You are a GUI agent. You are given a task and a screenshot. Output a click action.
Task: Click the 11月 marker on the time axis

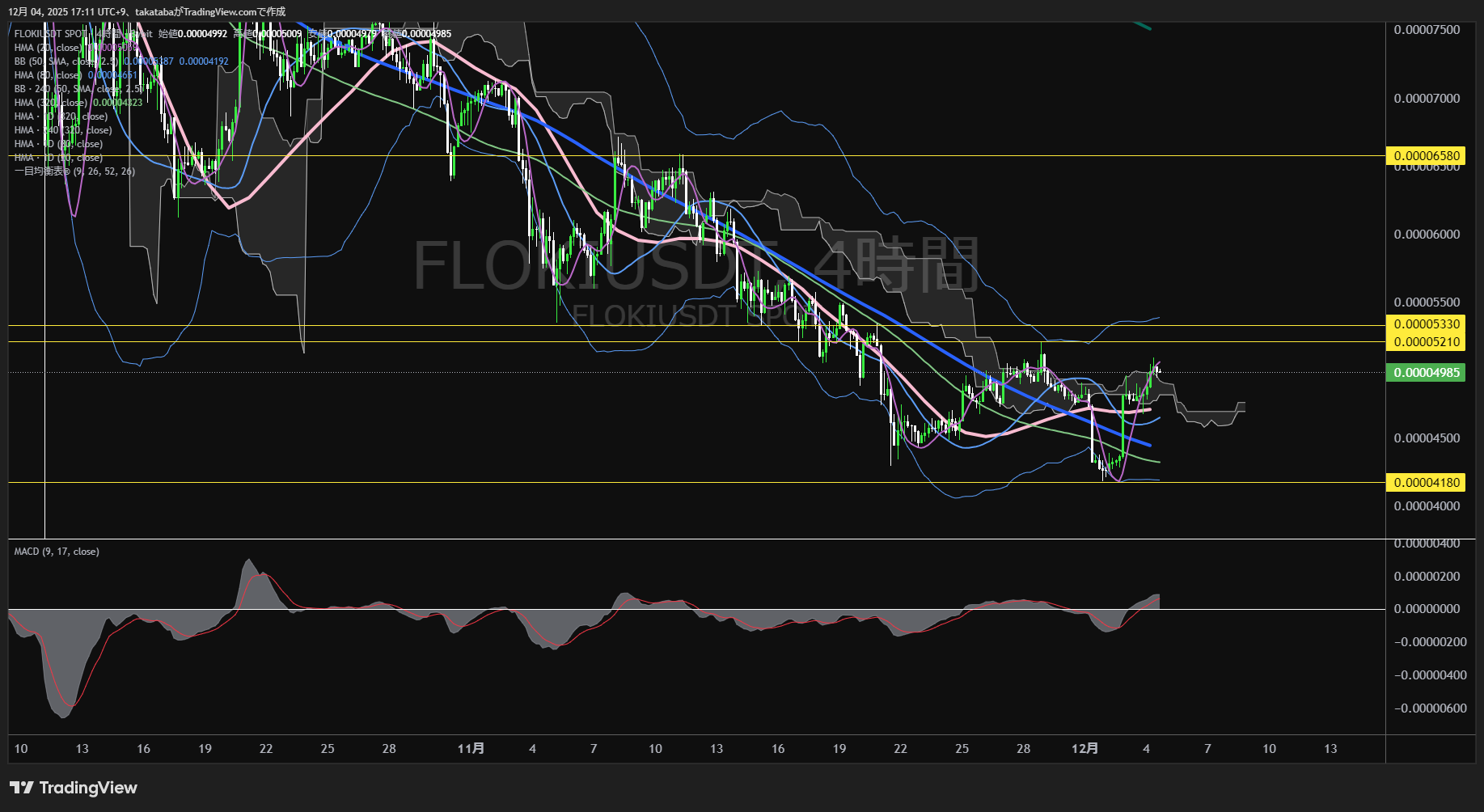click(x=471, y=749)
